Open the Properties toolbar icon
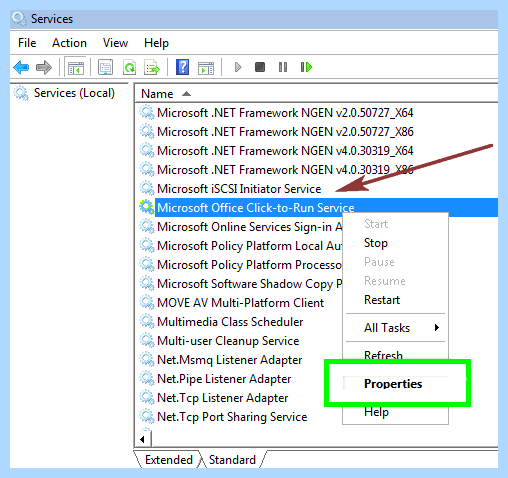 coord(105,67)
